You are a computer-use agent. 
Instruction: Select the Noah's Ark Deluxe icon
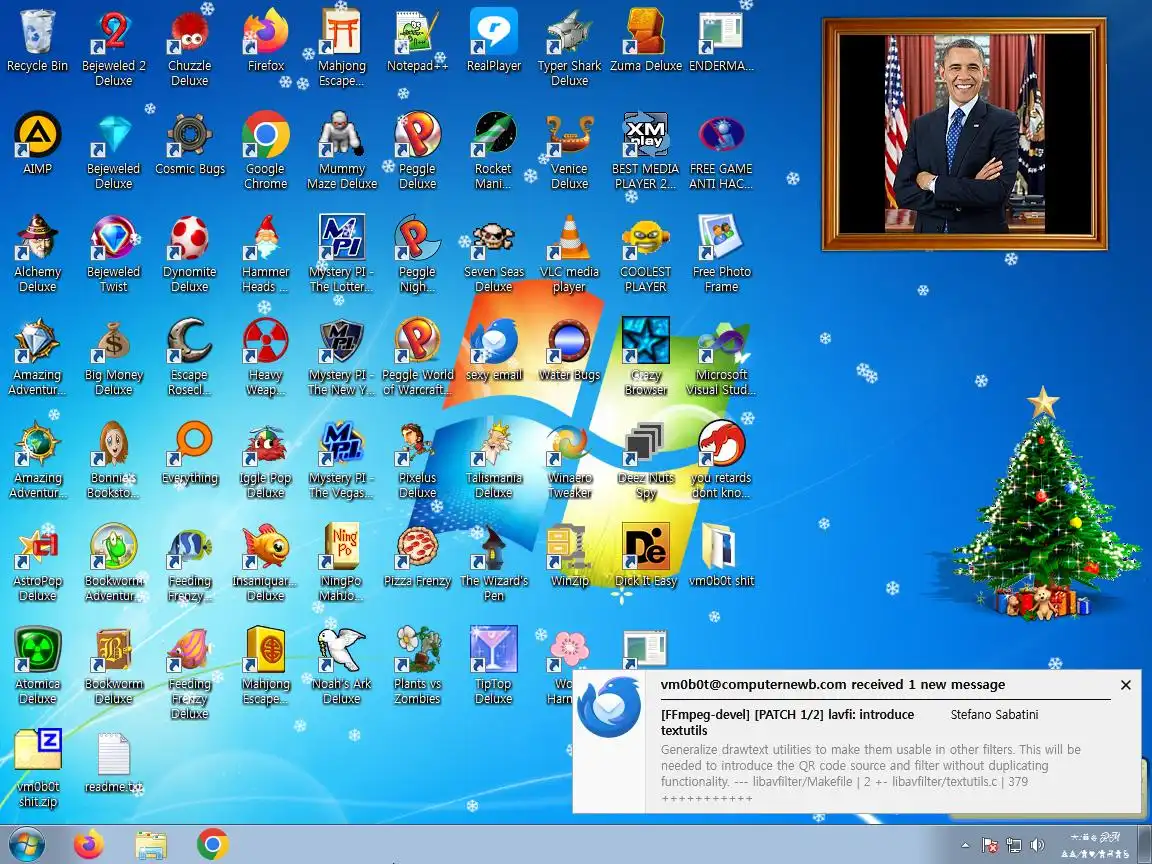coord(342,666)
